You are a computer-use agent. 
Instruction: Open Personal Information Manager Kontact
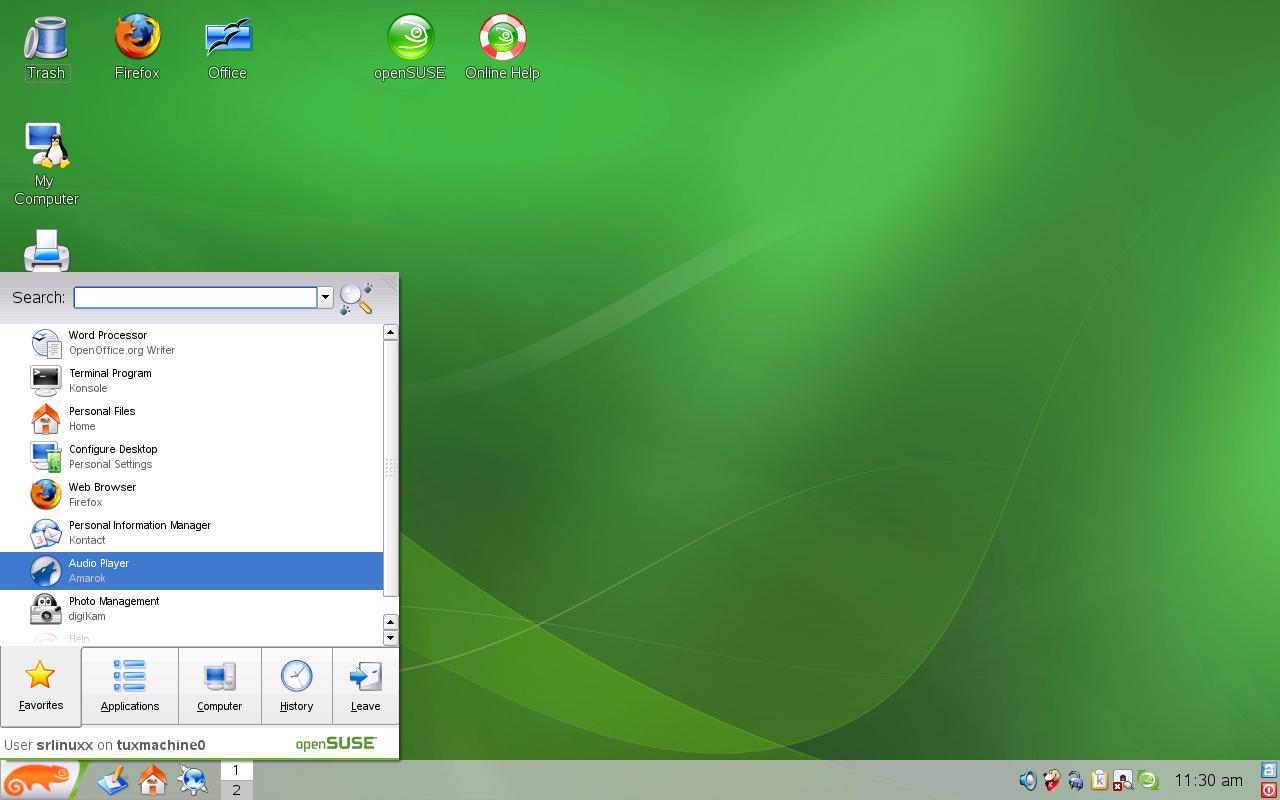click(192, 533)
